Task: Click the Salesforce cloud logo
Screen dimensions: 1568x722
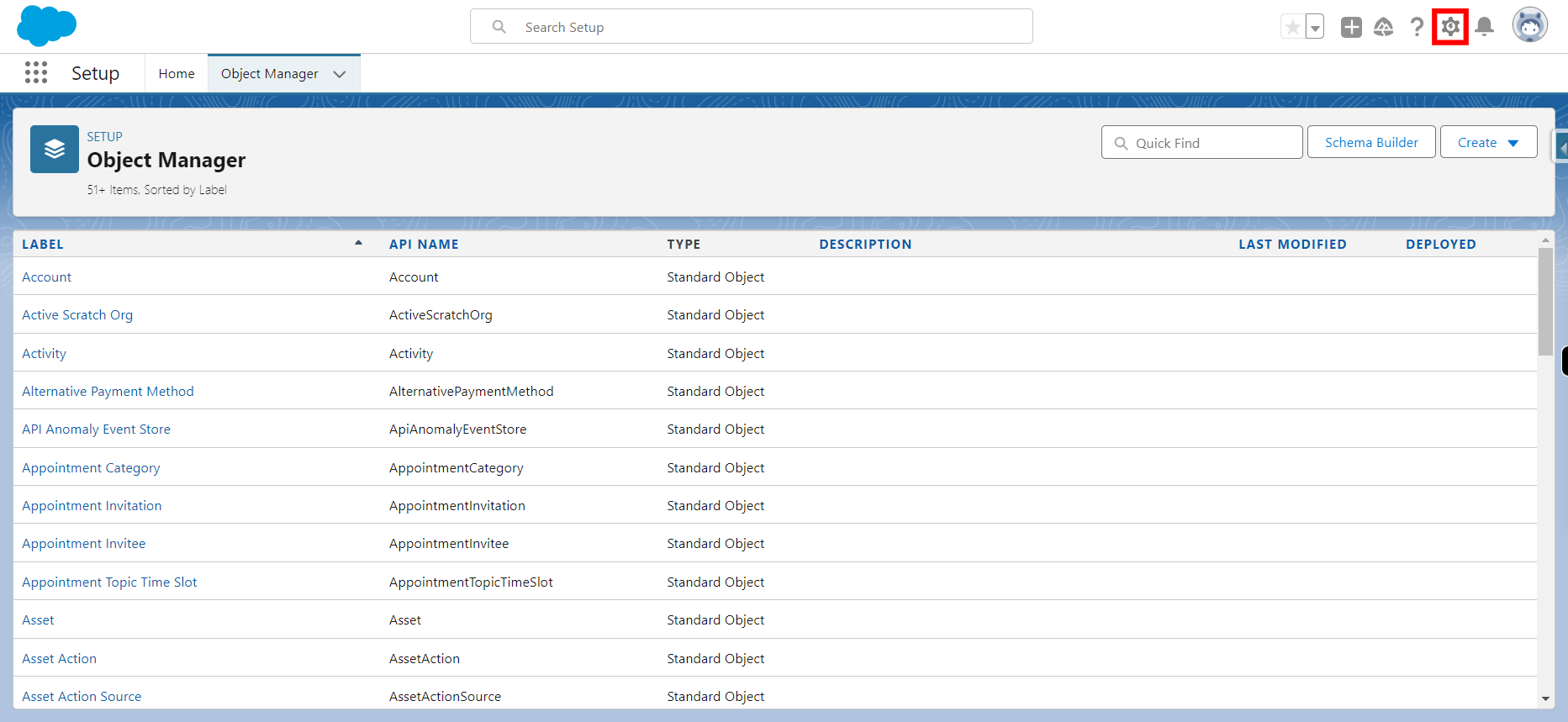Action: [x=46, y=25]
